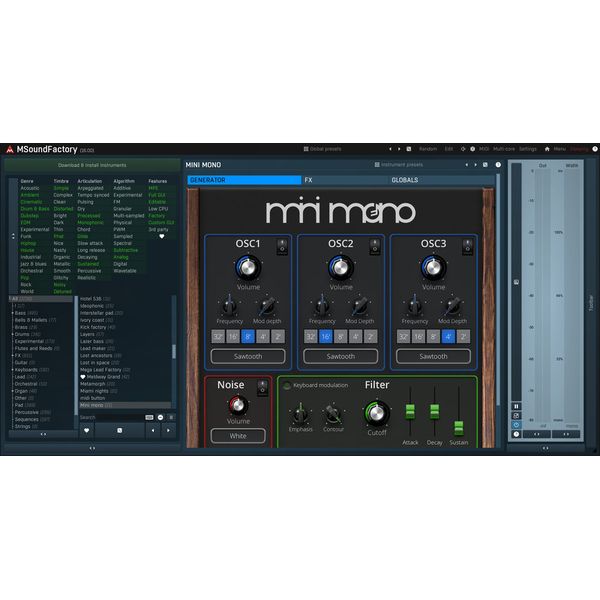Viewport: 600px width, 600px height.
Task: Click the Home icon in top bar
Action: 547,149
